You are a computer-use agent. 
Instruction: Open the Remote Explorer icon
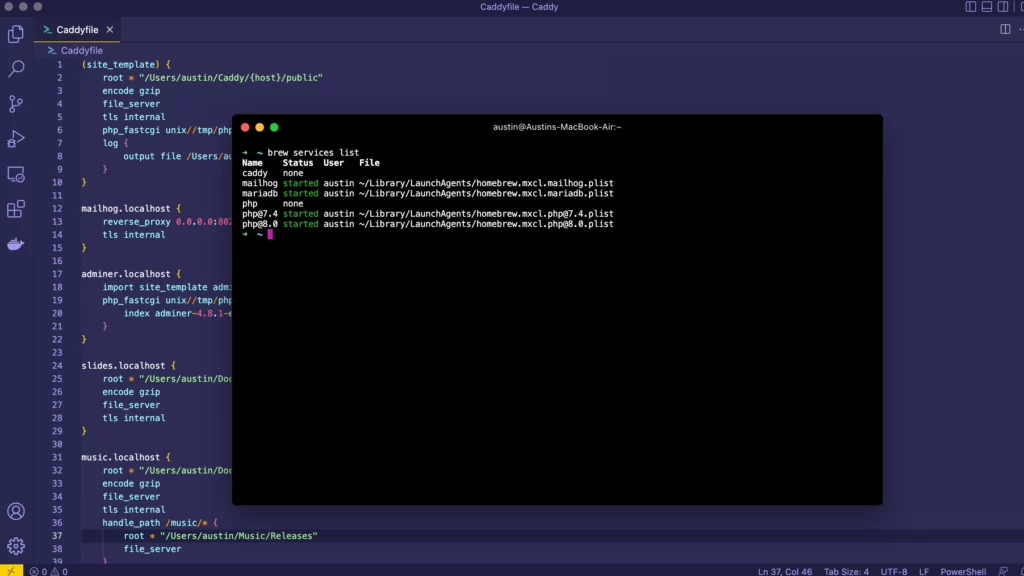coord(16,174)
